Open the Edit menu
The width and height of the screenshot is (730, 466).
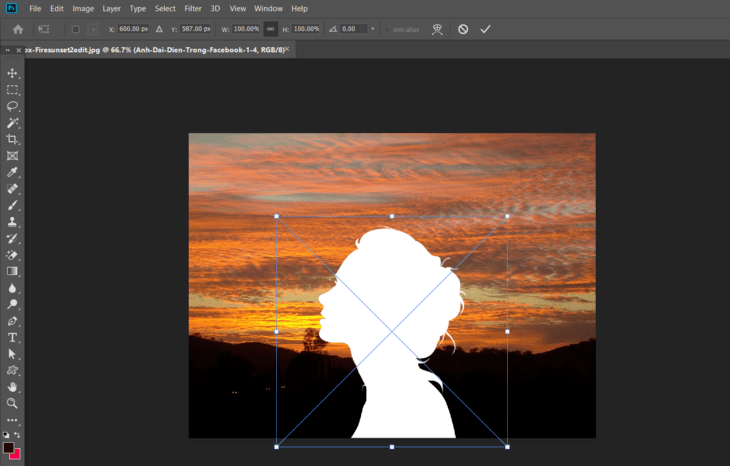click(57, 8)
